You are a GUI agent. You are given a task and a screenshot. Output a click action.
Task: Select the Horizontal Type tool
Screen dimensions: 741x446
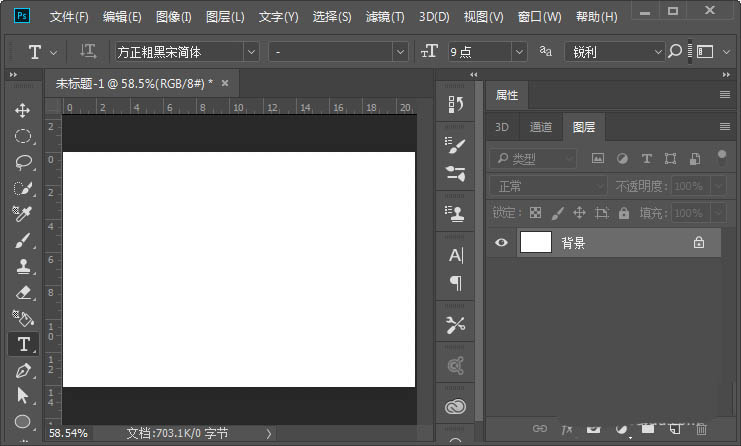[24, 344]
